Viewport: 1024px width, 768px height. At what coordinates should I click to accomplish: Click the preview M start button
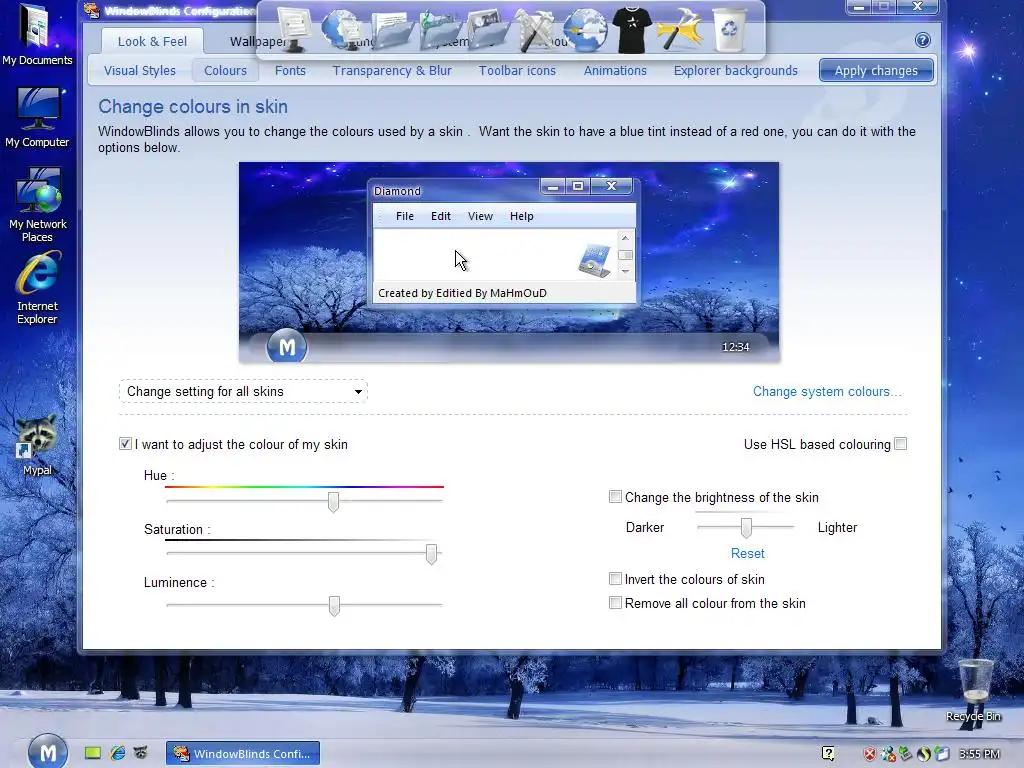coord(287,347)
